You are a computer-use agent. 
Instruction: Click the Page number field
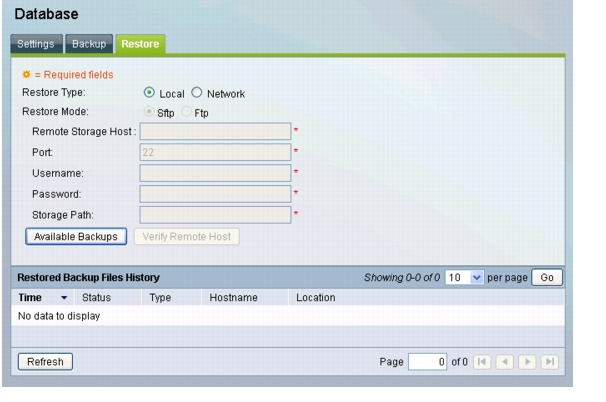[x=427, y=362]
